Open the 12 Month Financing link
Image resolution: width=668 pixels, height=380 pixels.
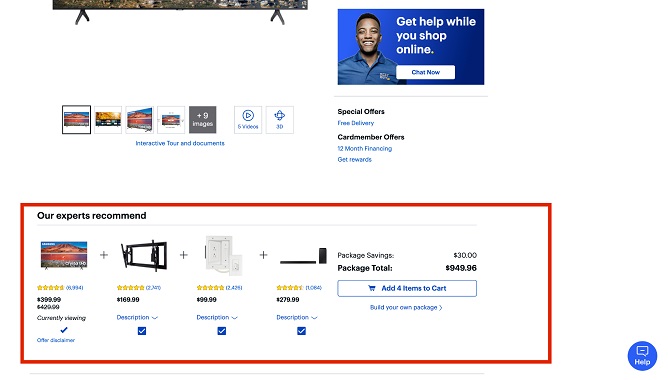point(365,149)
